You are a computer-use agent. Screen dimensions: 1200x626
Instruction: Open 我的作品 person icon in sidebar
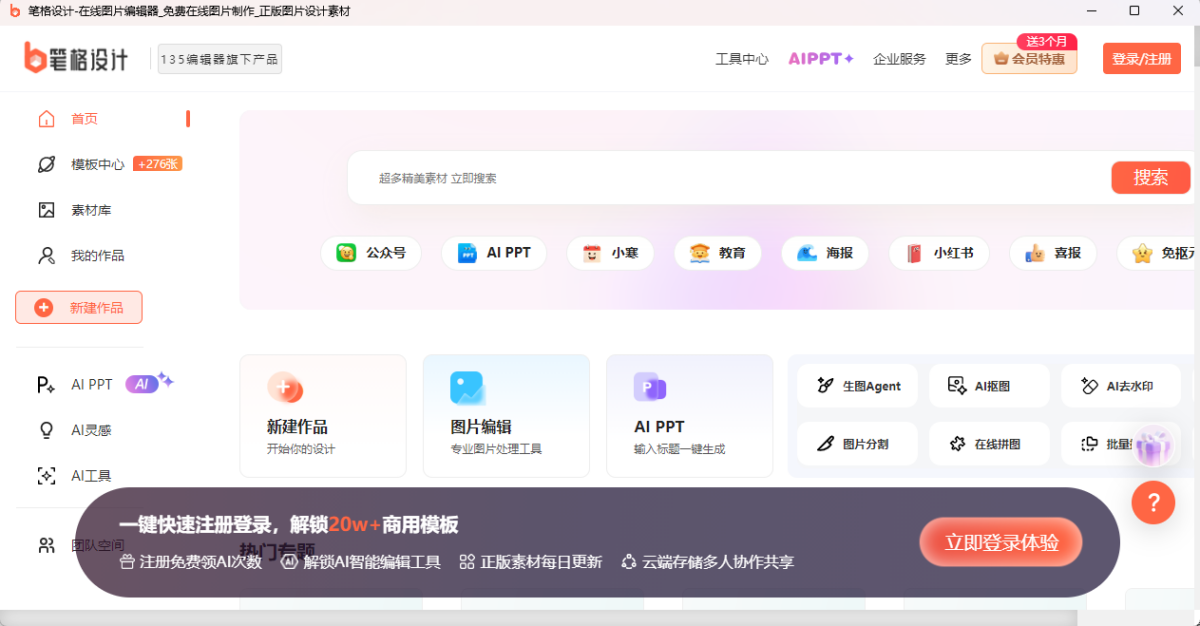[46, 256]
